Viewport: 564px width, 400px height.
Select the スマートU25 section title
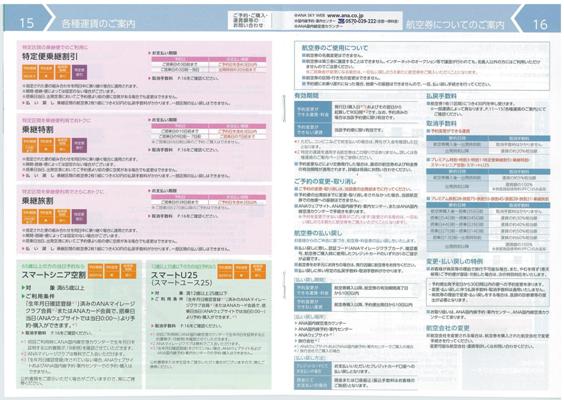[174, 275]
